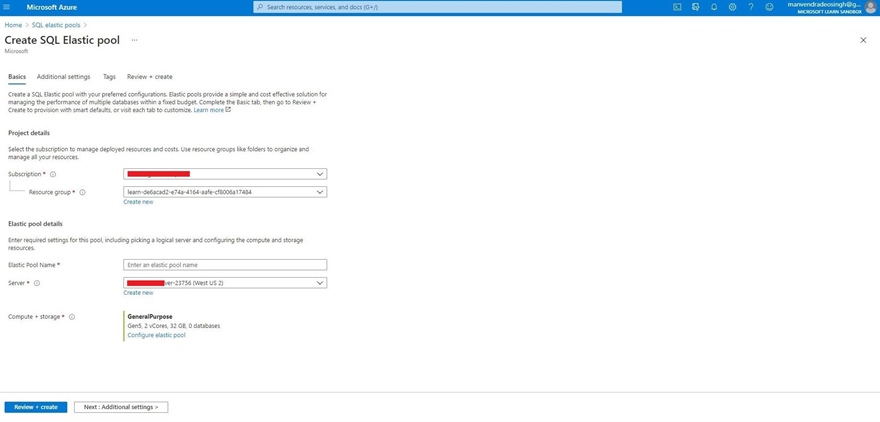Click the GeneralPurpose tier text
Screen dimensions: 880x422
coord(150,317)
